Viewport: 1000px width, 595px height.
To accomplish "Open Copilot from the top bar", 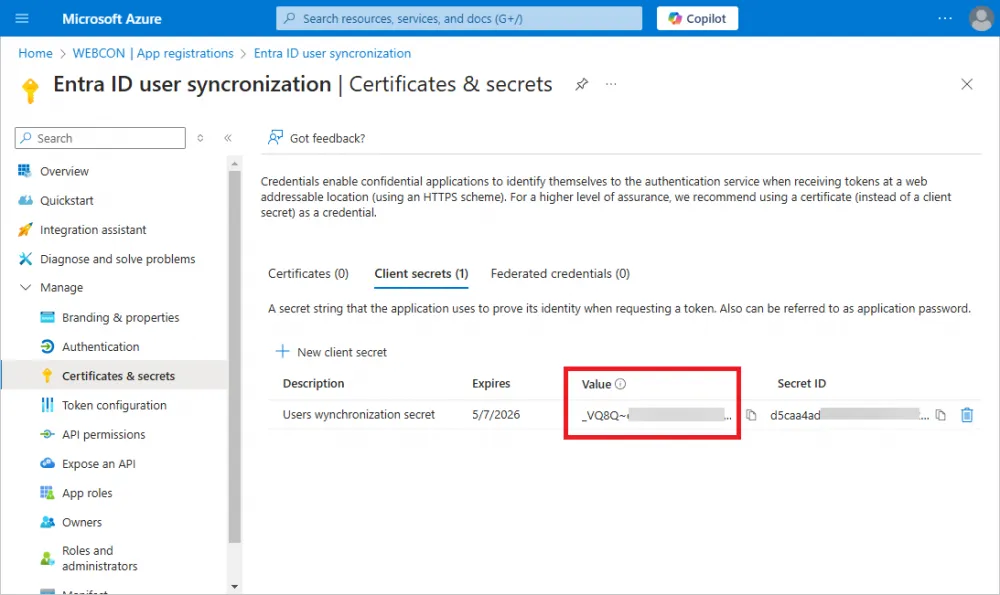I will point(697,18).
